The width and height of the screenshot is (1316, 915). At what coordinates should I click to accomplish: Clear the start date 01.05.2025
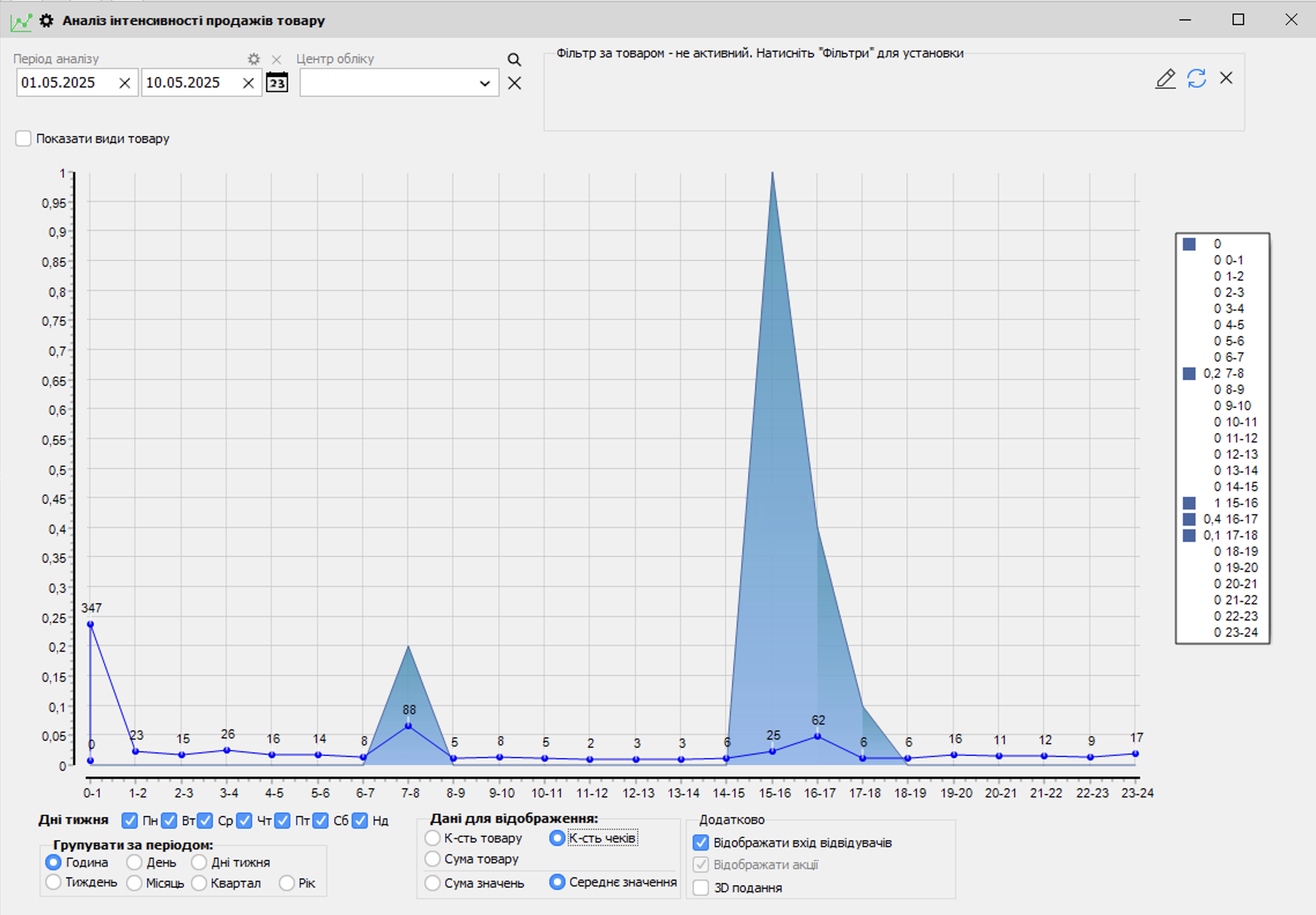pyautogui.click(x=124, y=83)
